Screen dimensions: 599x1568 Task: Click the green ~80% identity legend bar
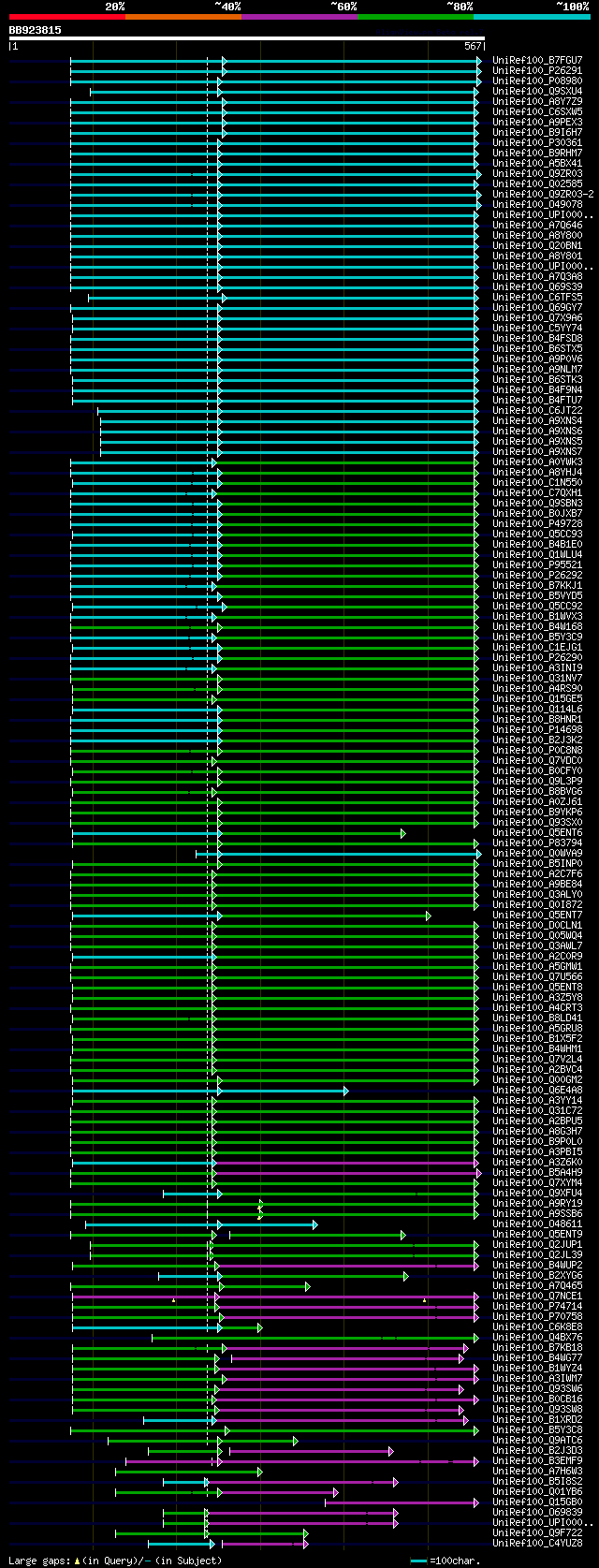click(x=416, y=17)
